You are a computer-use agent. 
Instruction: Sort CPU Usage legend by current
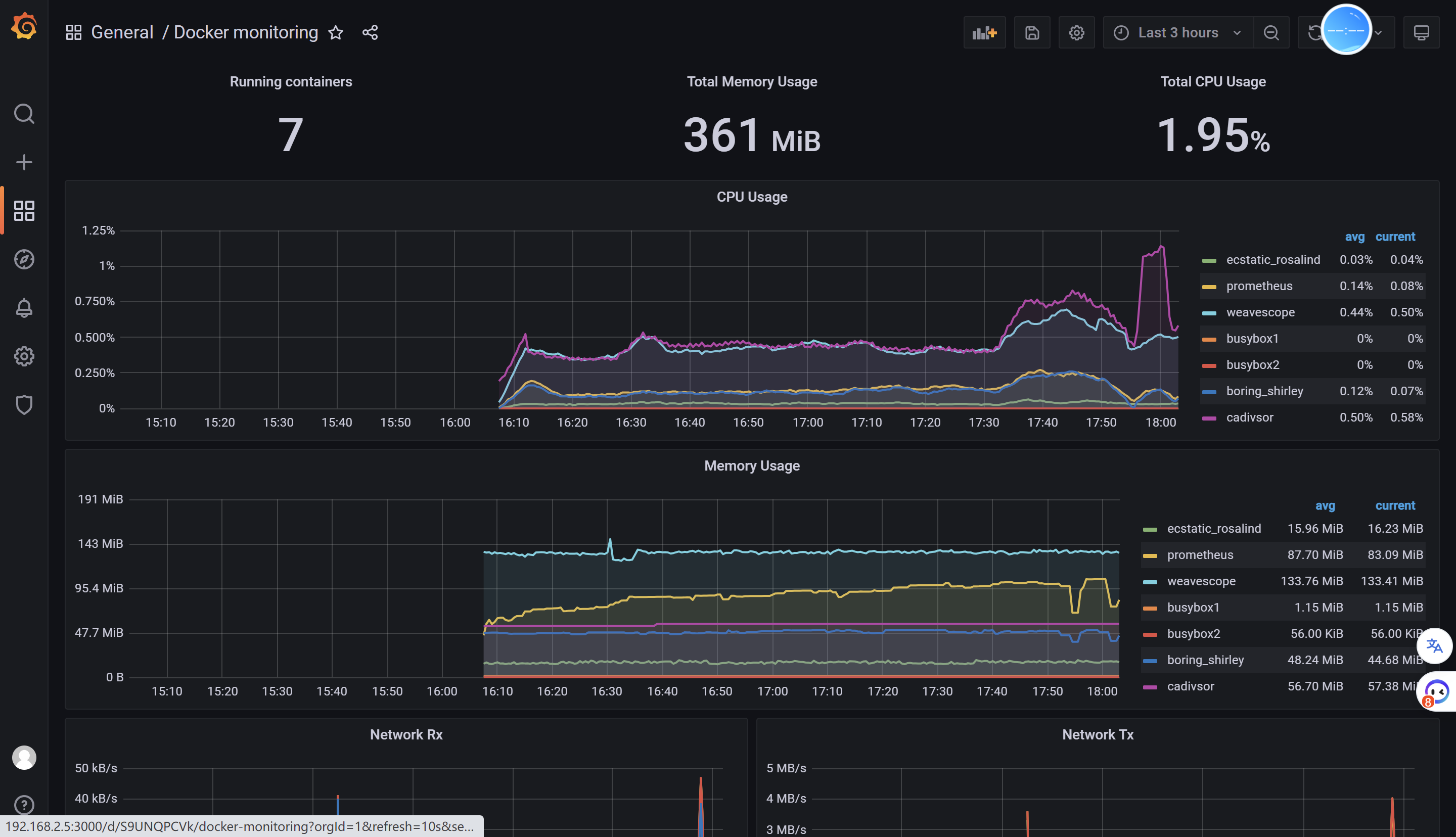pyautogui.click(x=1395, y=237)
